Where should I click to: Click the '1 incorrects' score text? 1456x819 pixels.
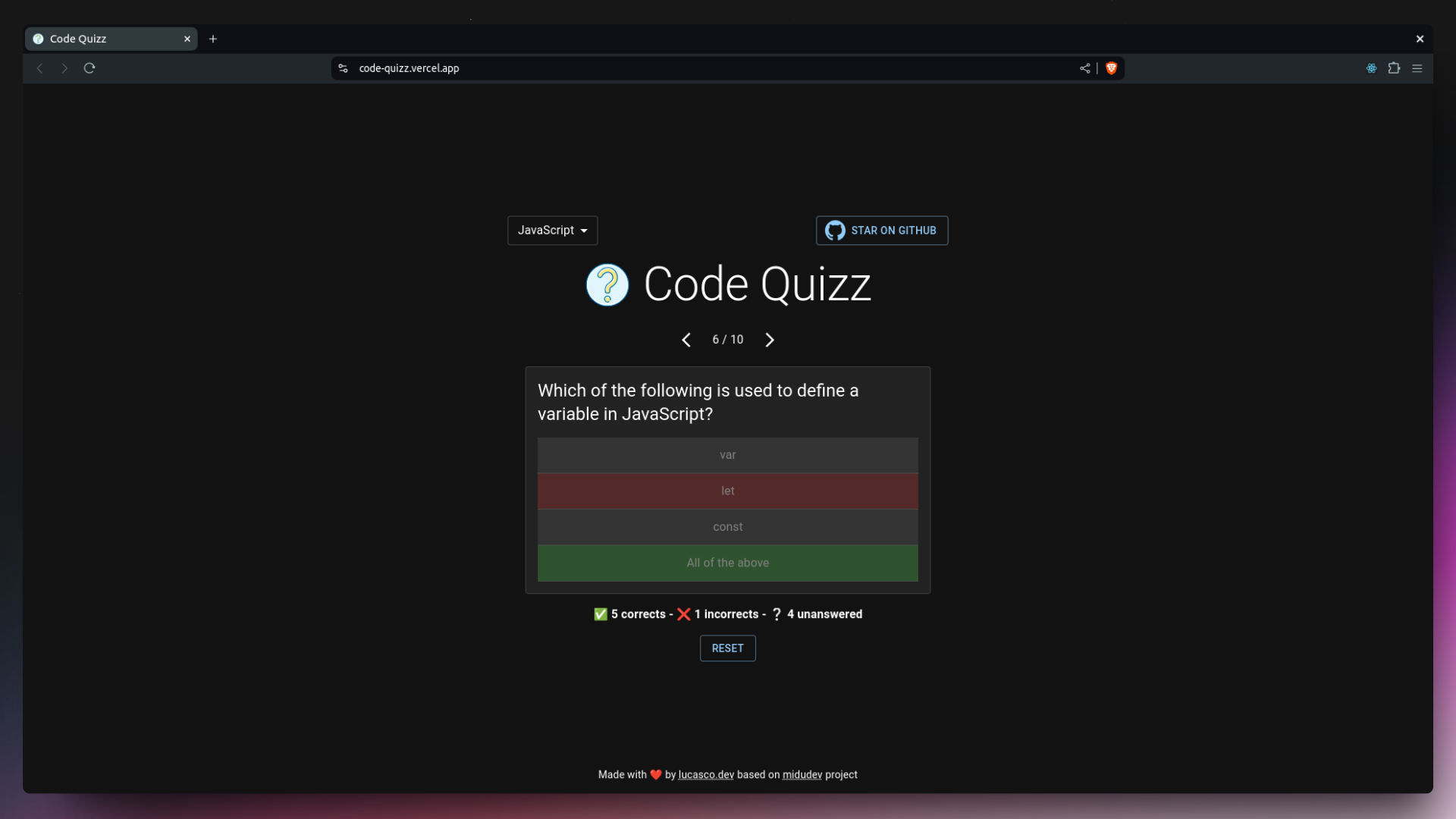[726, 614]
